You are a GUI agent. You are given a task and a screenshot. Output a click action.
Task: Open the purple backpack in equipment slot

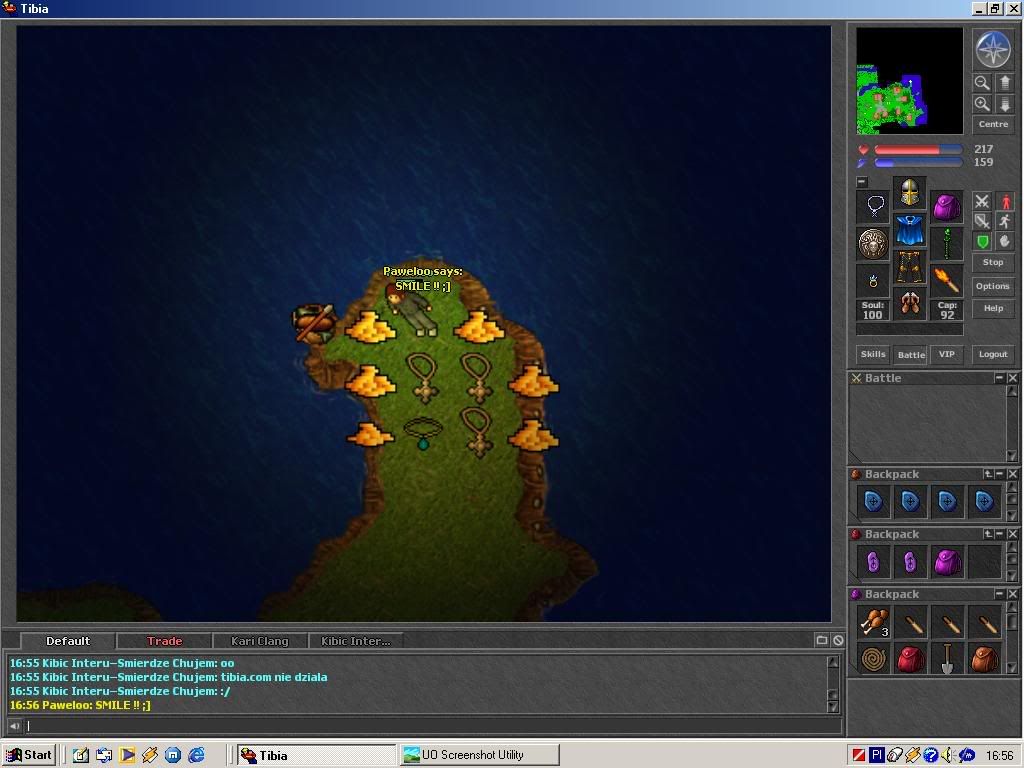[946, 206]
